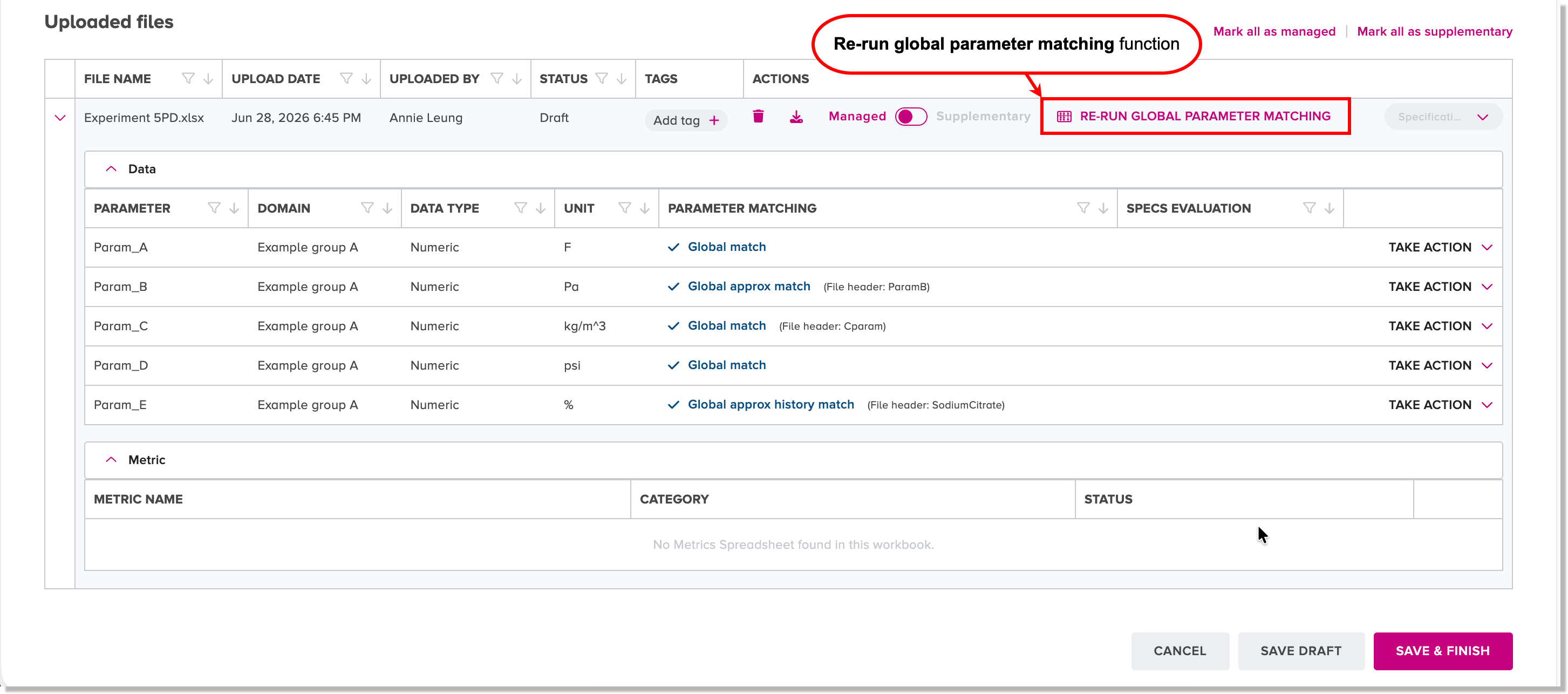Open TAKE ACTION menu for Param_A
Viewport: 1568px width, 694px height.
click(x=1440, y=247)
